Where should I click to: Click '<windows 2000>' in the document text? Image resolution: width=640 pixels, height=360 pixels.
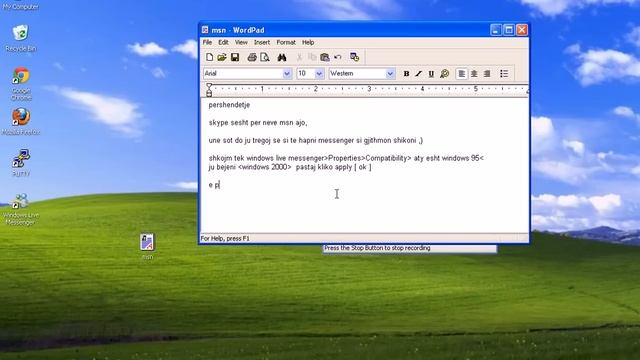264,167
